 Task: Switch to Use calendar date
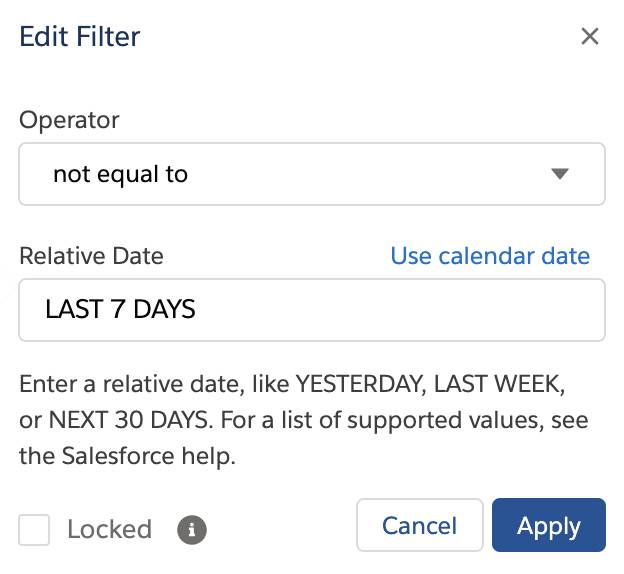(490, 256)
